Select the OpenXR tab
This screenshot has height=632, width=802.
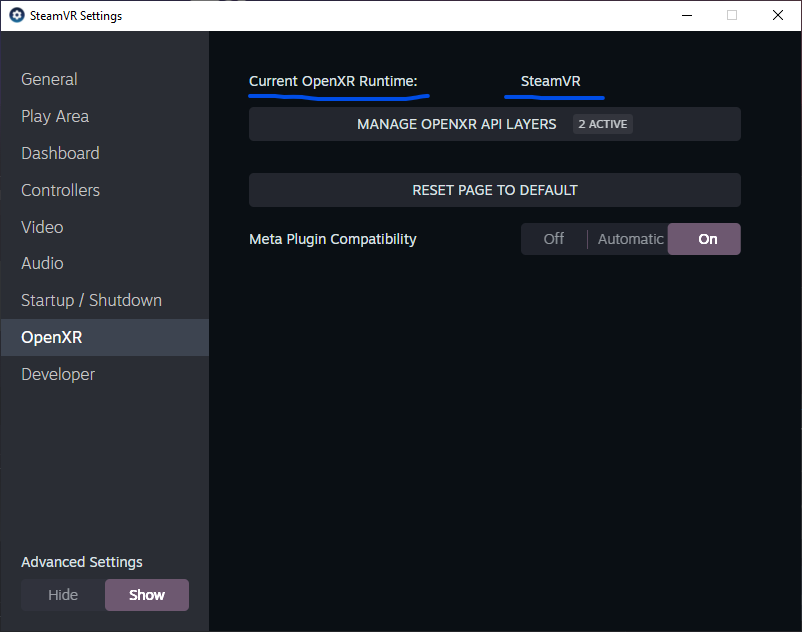point(104,337)
